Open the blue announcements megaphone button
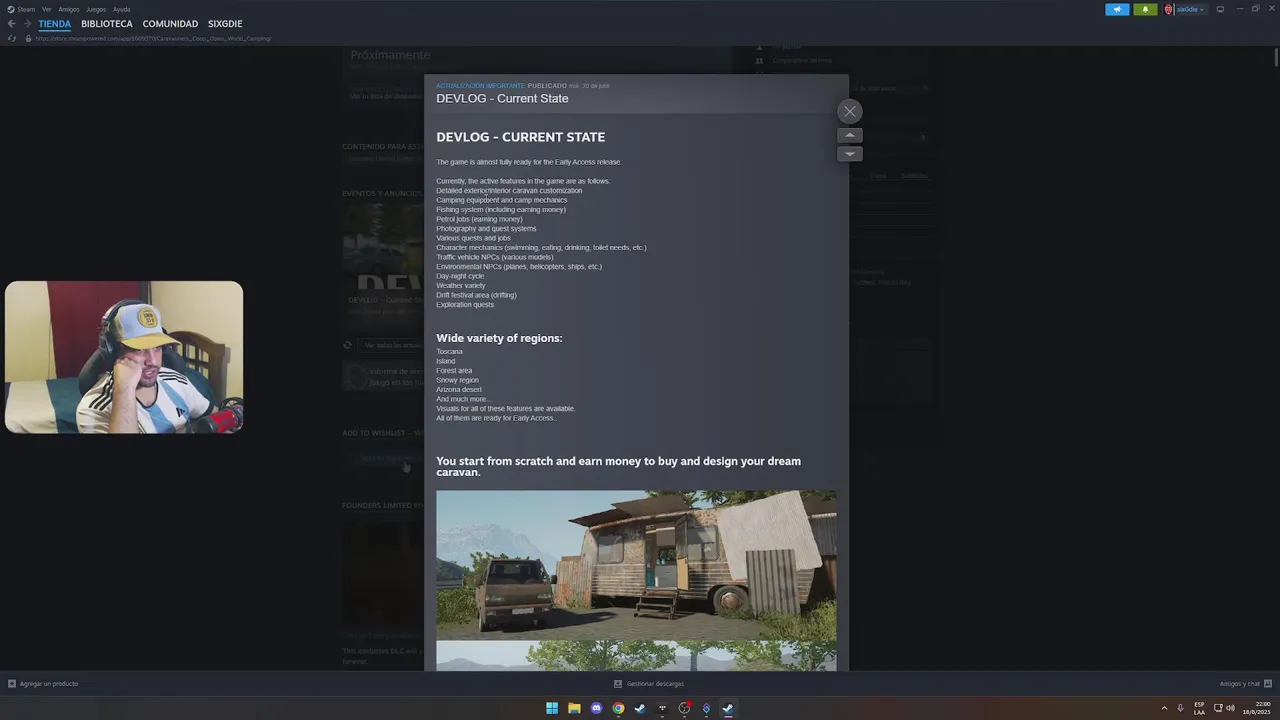This screenshot has height=720, width=1280. pos(1117,9)
